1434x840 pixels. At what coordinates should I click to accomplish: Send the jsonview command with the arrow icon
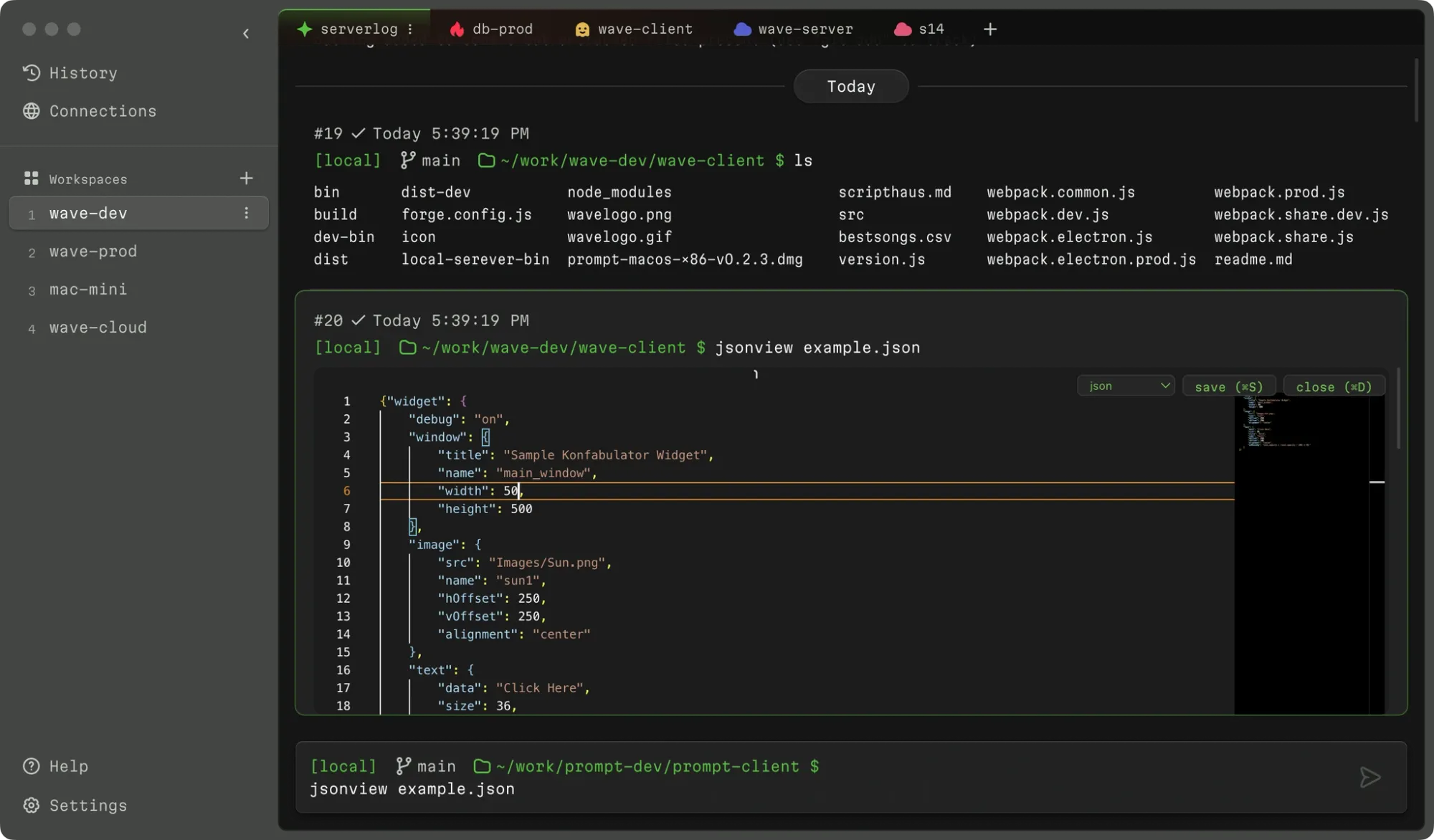[1370, 777]
